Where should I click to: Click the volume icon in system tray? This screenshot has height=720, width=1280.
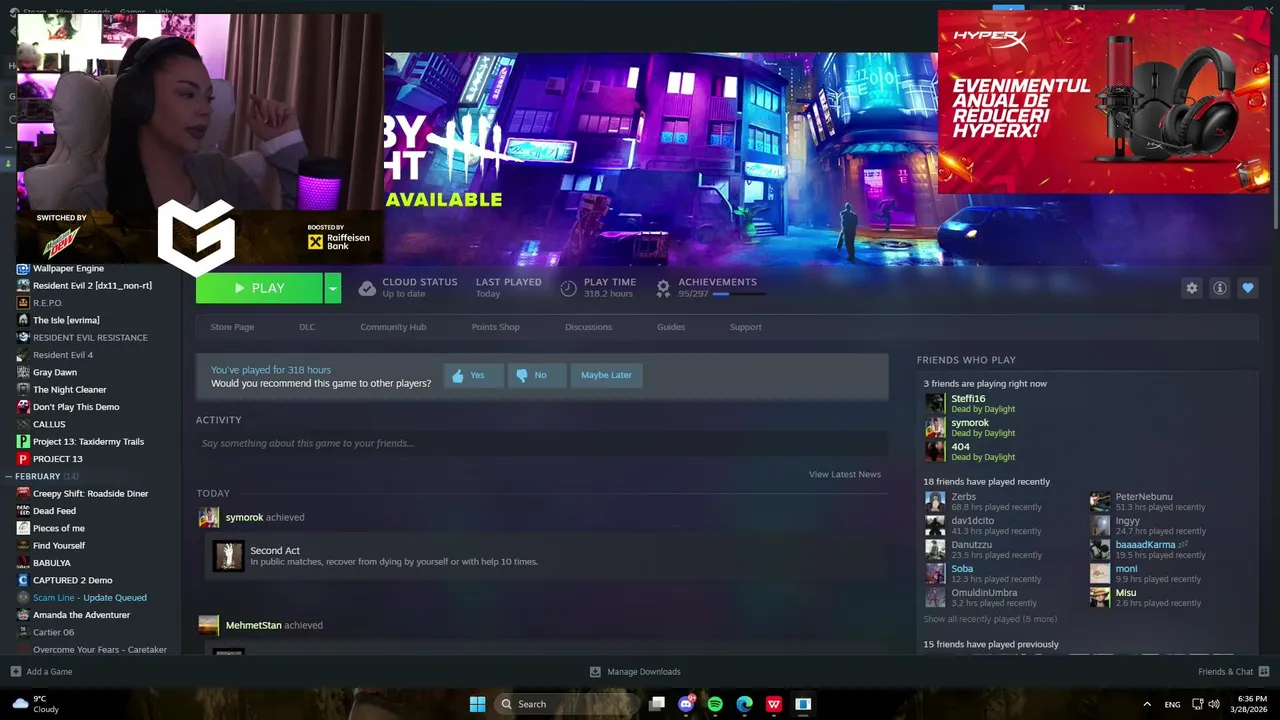point(1214,704)
